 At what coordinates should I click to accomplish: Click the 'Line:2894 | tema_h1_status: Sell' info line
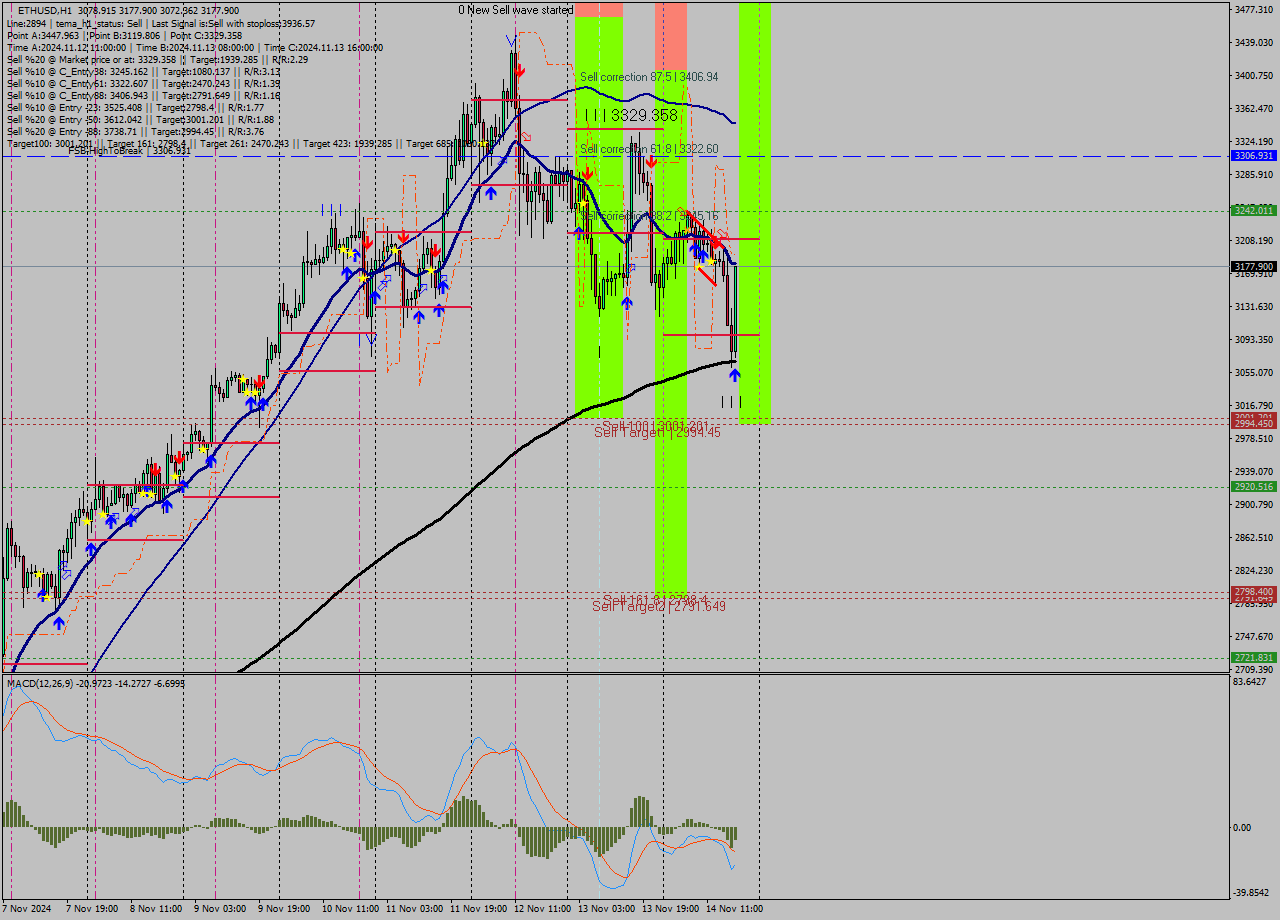pos(160,23)
